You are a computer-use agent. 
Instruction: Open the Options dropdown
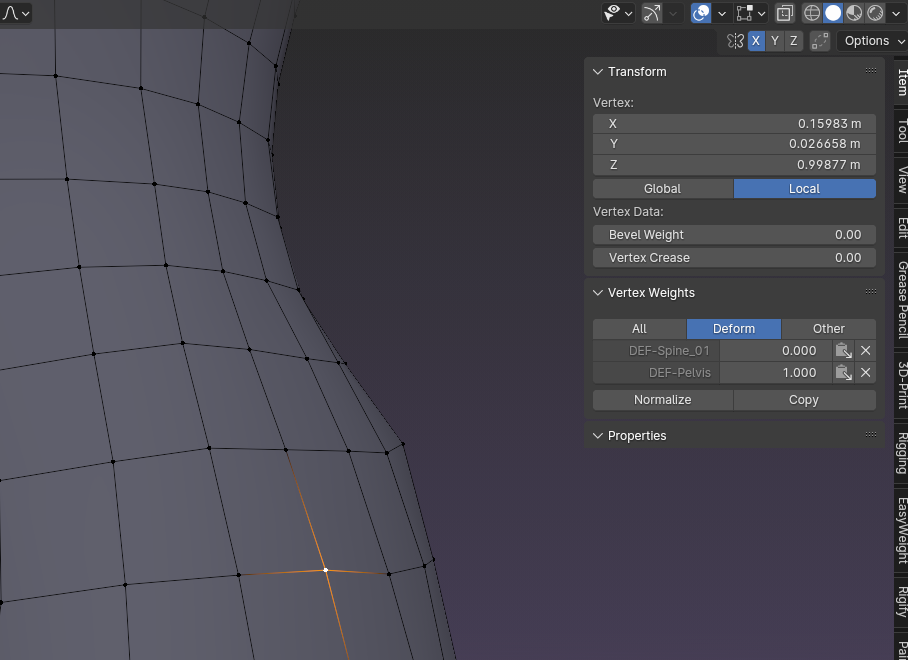(x=869, y=40)
